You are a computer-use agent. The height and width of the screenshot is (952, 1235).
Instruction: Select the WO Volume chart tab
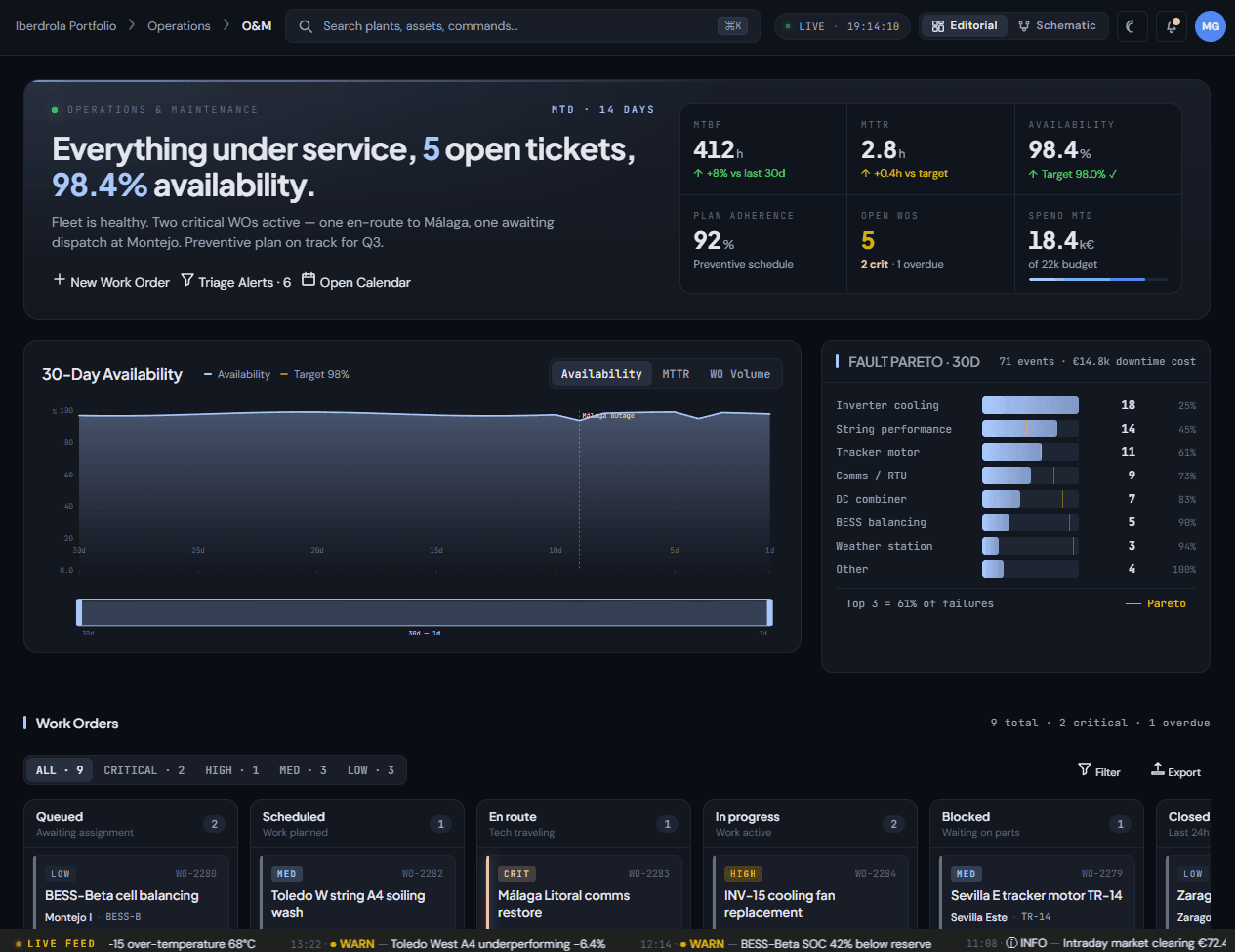(740, 374)
